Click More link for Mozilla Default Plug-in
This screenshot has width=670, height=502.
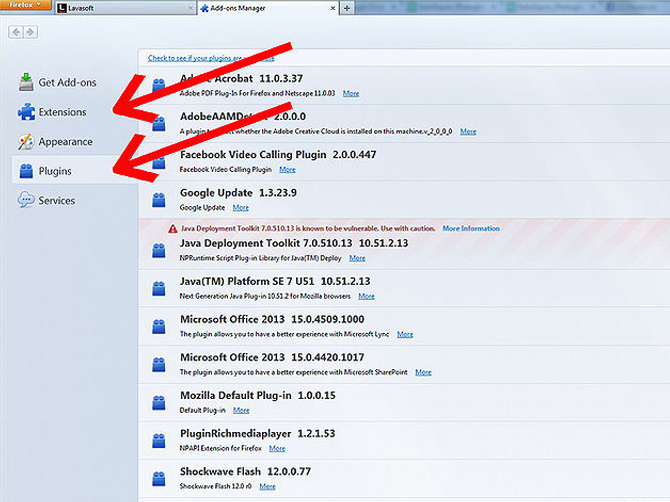241,410
